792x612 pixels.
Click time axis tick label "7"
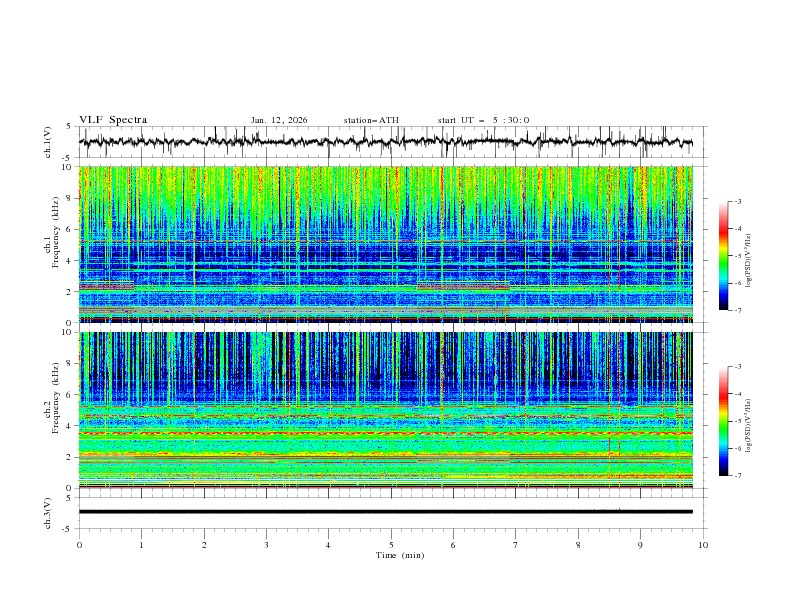tap(516, 545)
